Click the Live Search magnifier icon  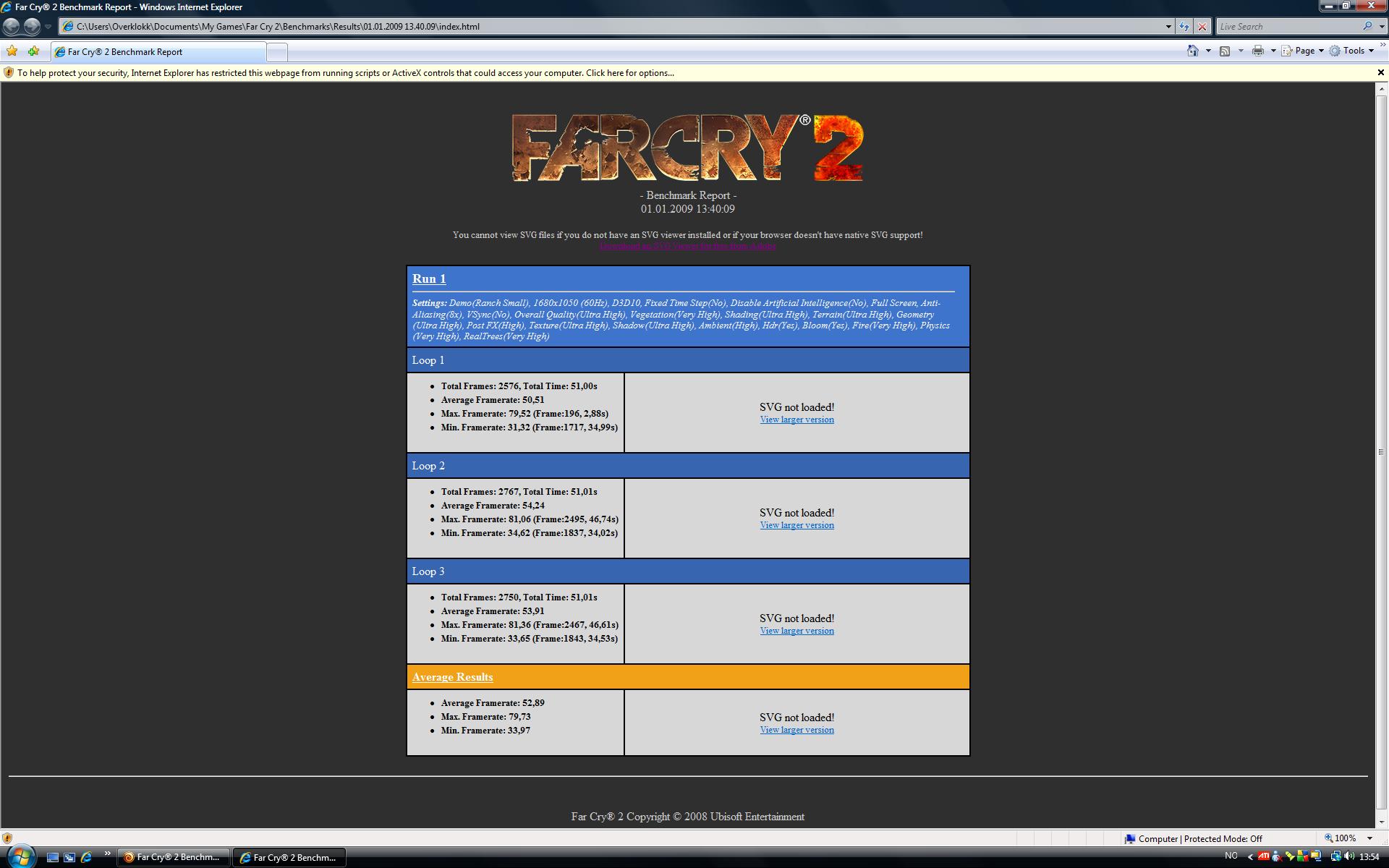point(1367,26)
